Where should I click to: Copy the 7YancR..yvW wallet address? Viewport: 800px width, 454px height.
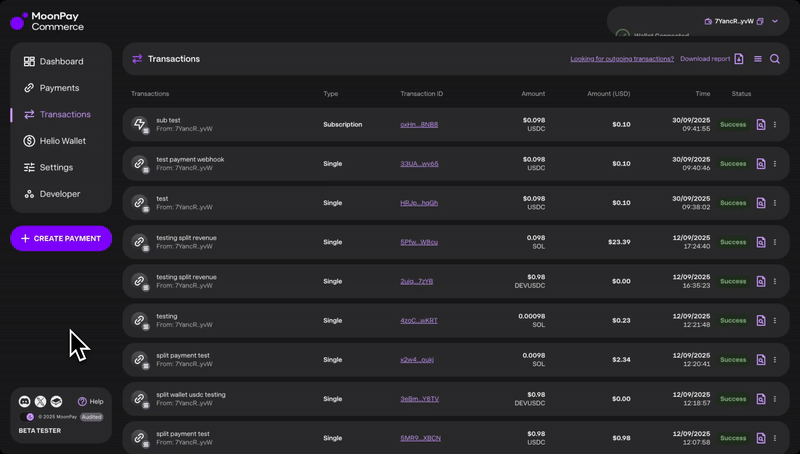pos(760,21)
